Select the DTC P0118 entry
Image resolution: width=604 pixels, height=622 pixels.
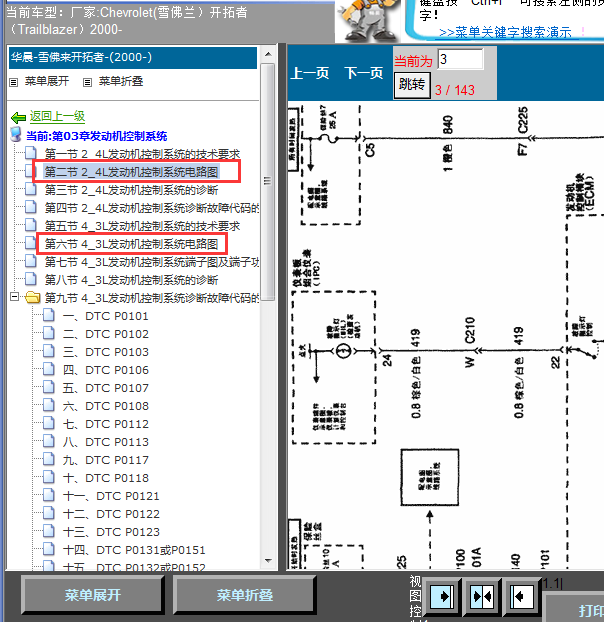105,478
